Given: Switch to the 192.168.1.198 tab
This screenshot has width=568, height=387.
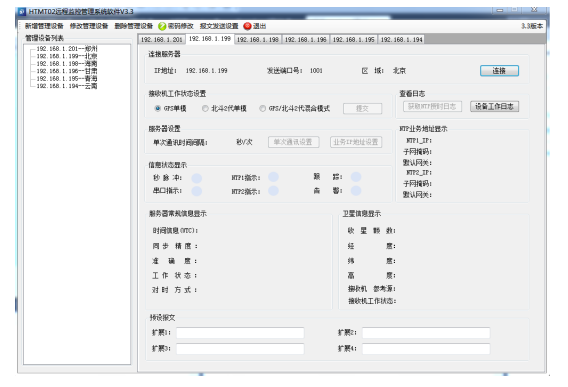Looking at the screenshot, I should point(258,39).
